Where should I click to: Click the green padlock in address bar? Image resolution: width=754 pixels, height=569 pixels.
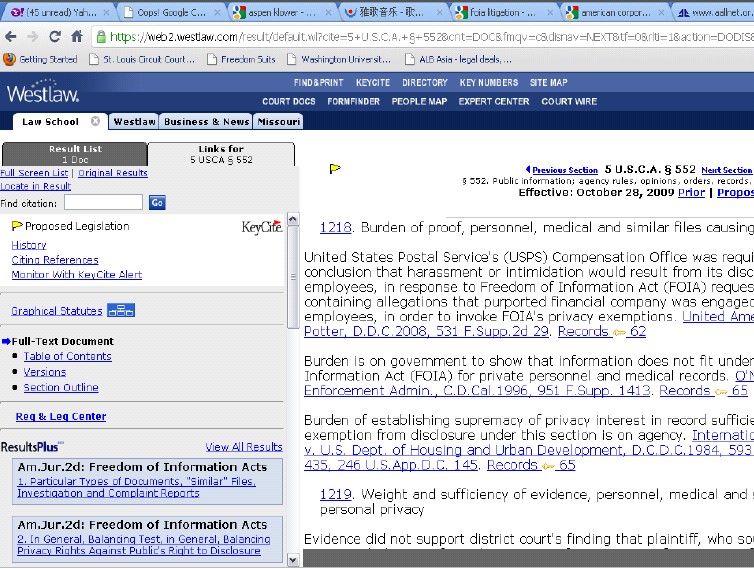[101, 37]
